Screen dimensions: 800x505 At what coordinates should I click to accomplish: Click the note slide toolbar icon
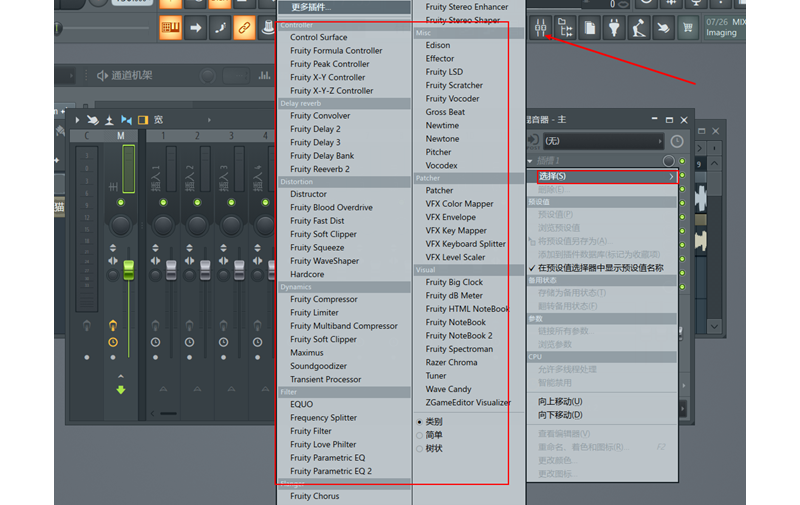pyautogui.click(x=220, y=28)
